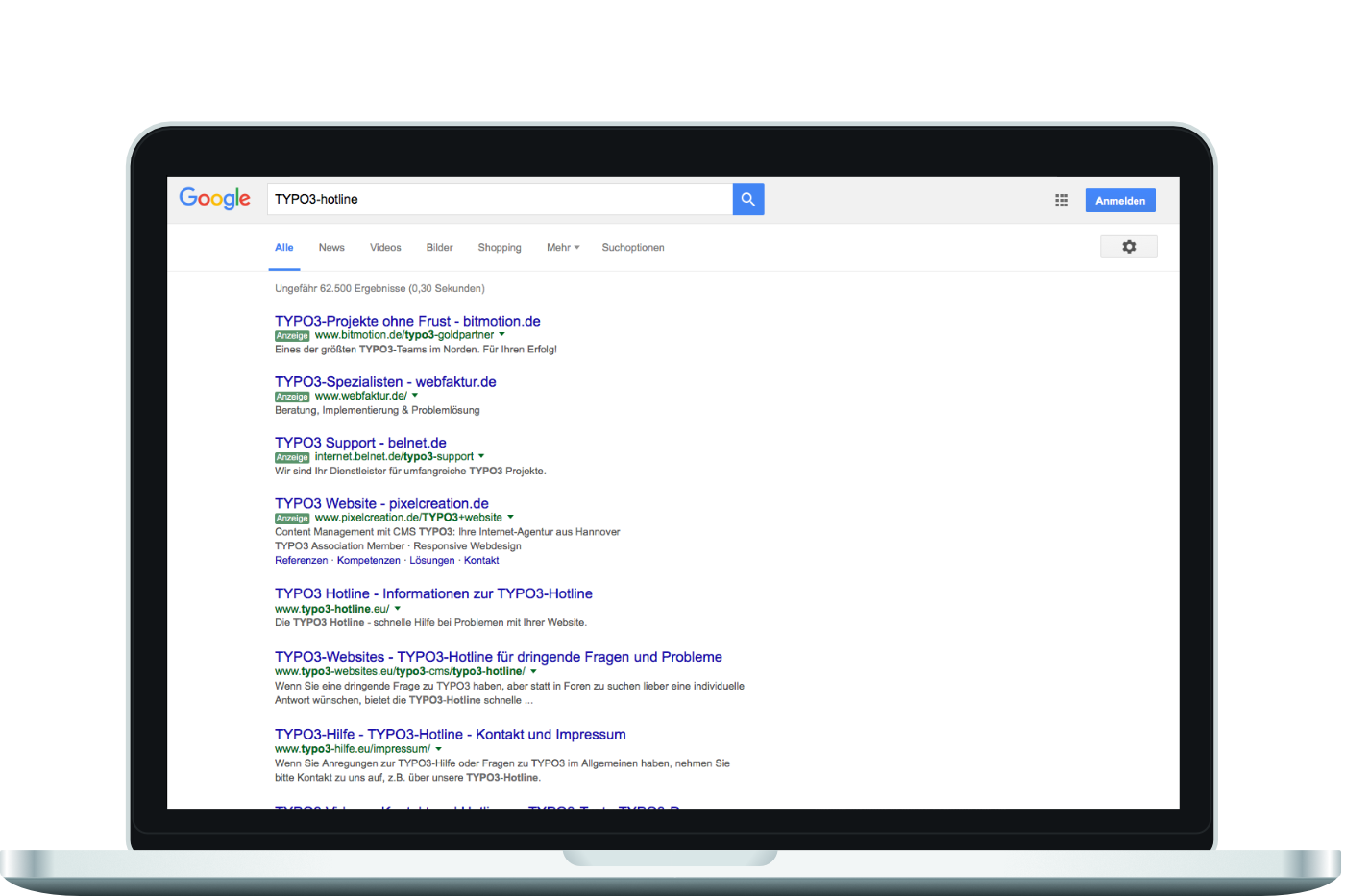The image size is (1345, 896).
Task: Open the TYPO3-Hilfe Kontakt und Impressum result
Action: click(451, 735)
